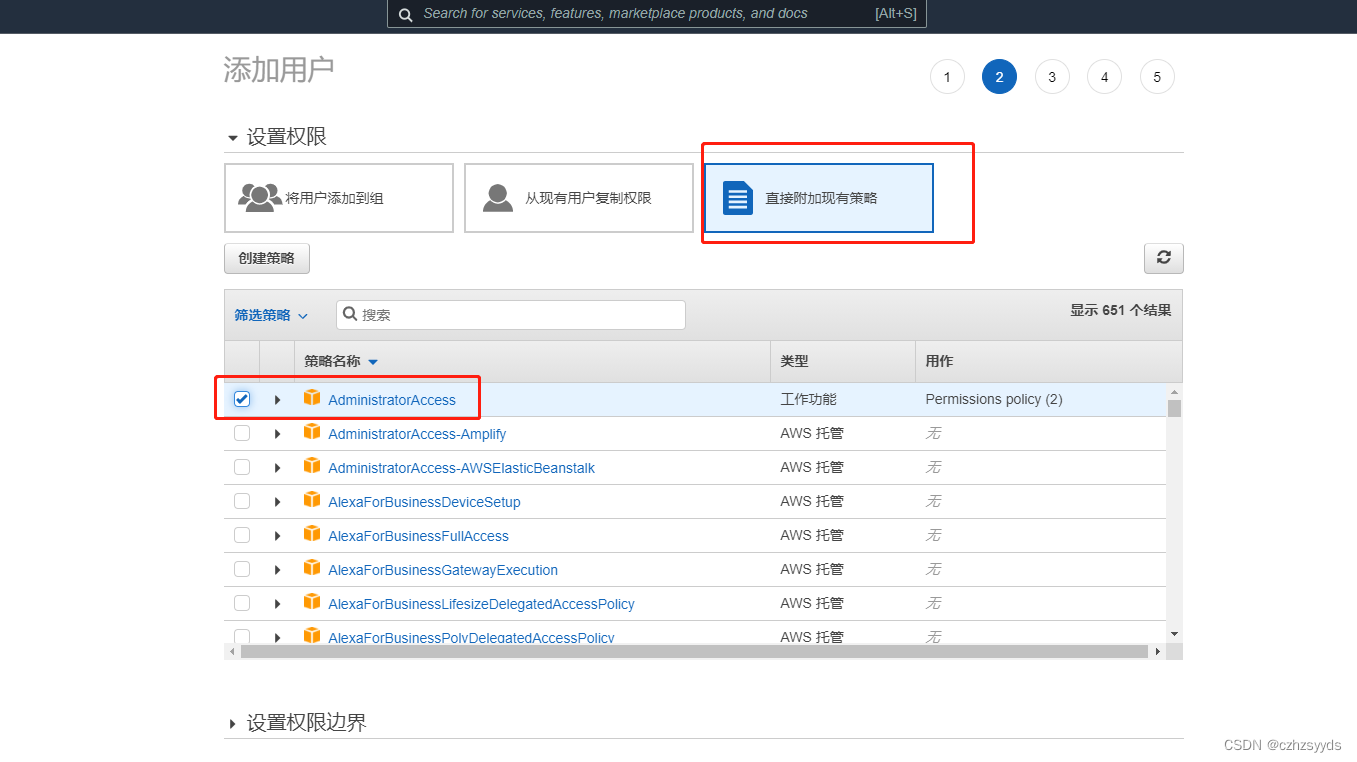
Task: Click the policy cube icon beside AdministratorAccess
Action: point(312,399)
